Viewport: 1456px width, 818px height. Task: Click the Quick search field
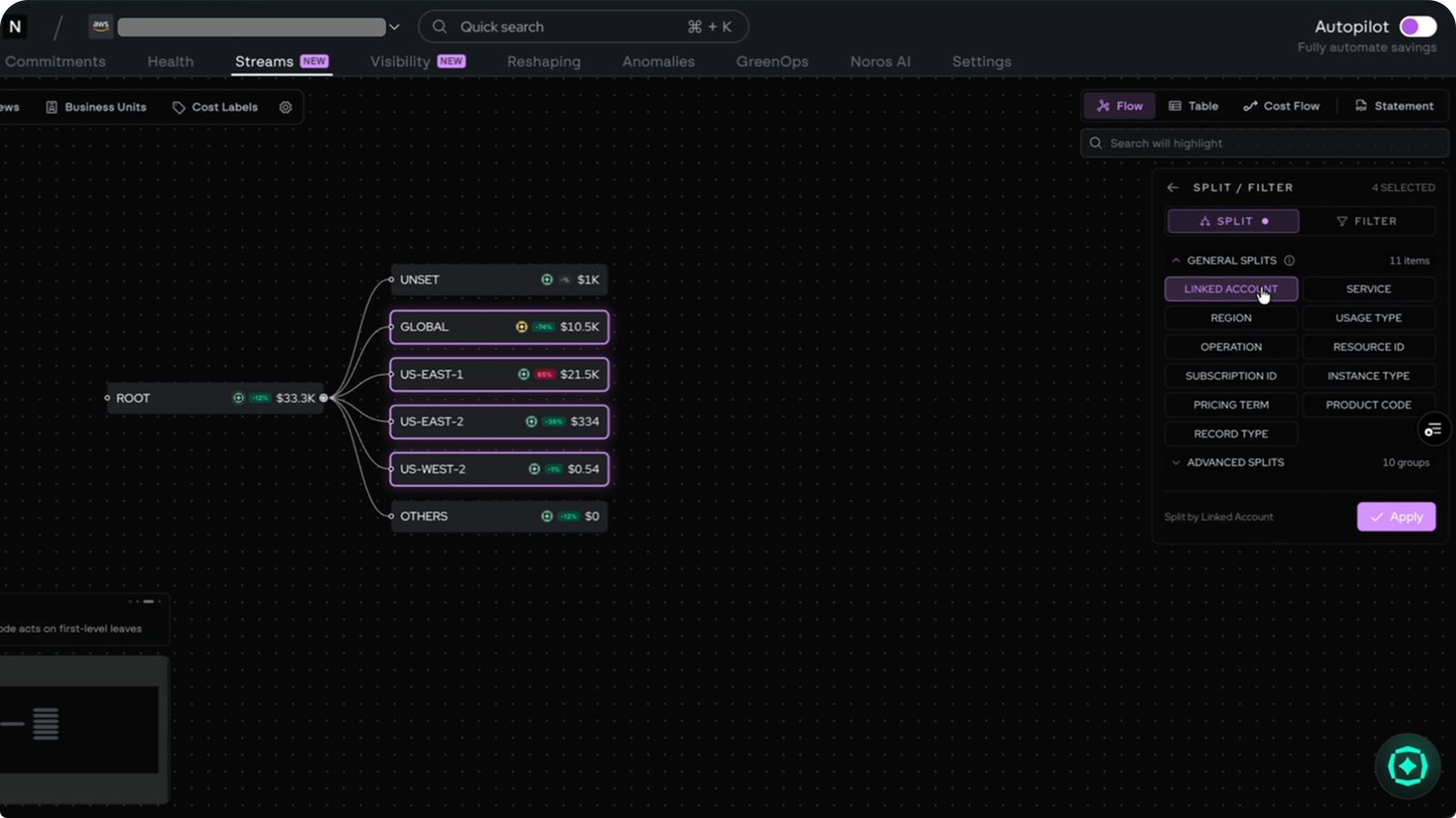[583, 26]
